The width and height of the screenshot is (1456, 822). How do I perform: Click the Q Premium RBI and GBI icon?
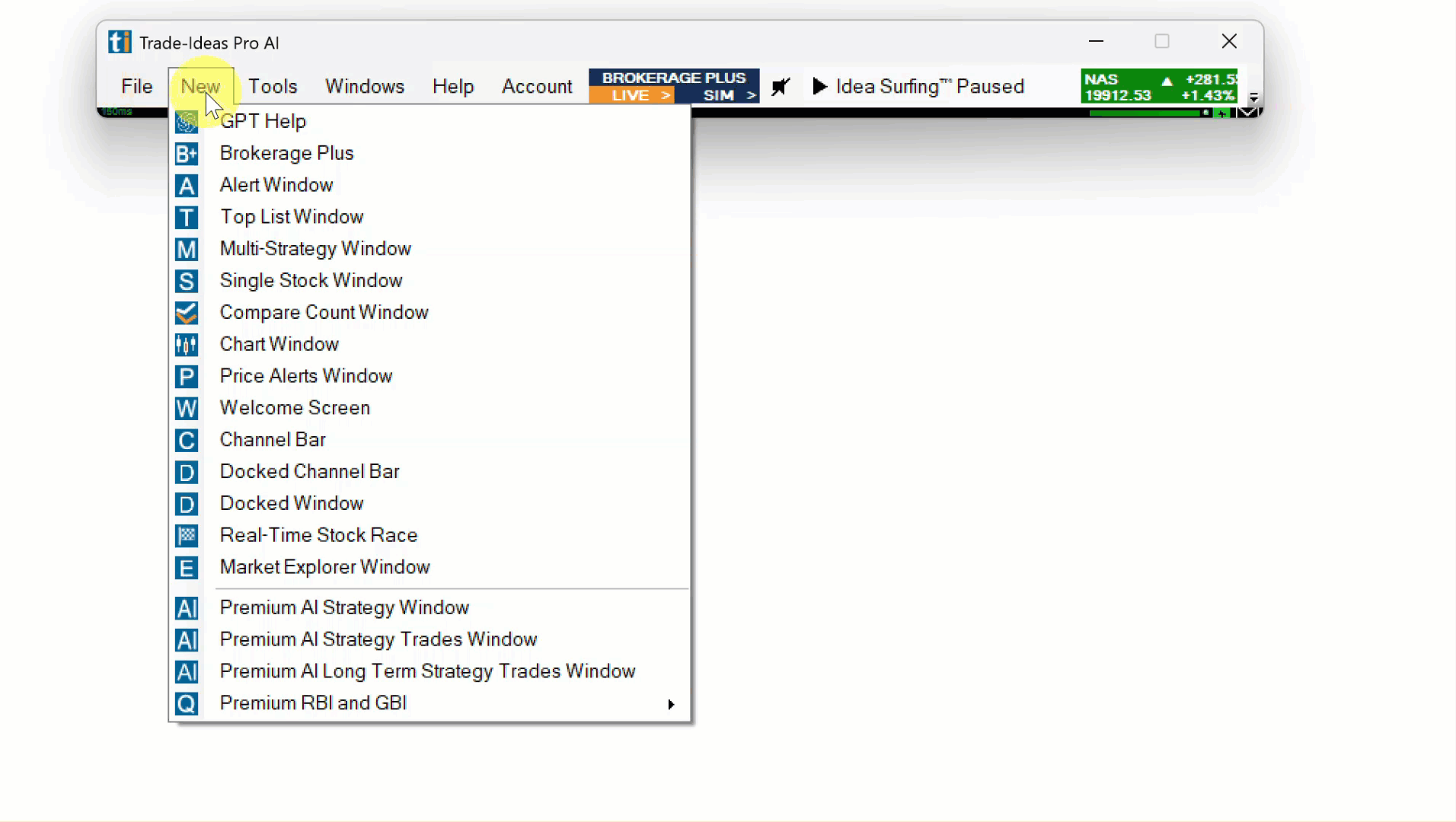tap(187, 704)
